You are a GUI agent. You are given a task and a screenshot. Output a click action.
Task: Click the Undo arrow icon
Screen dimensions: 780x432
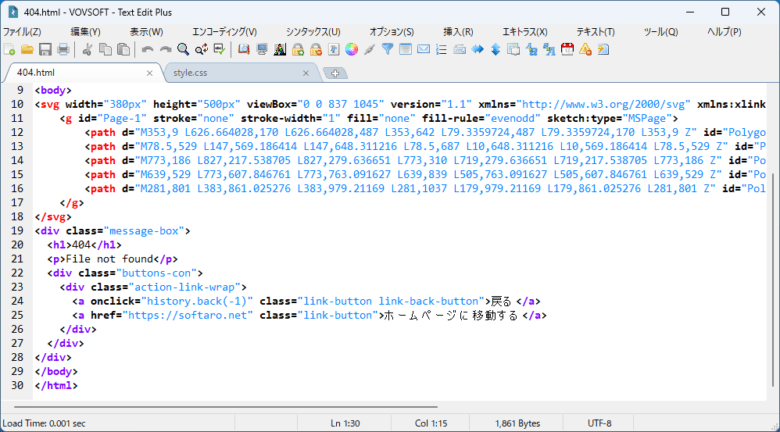(147, 49)
